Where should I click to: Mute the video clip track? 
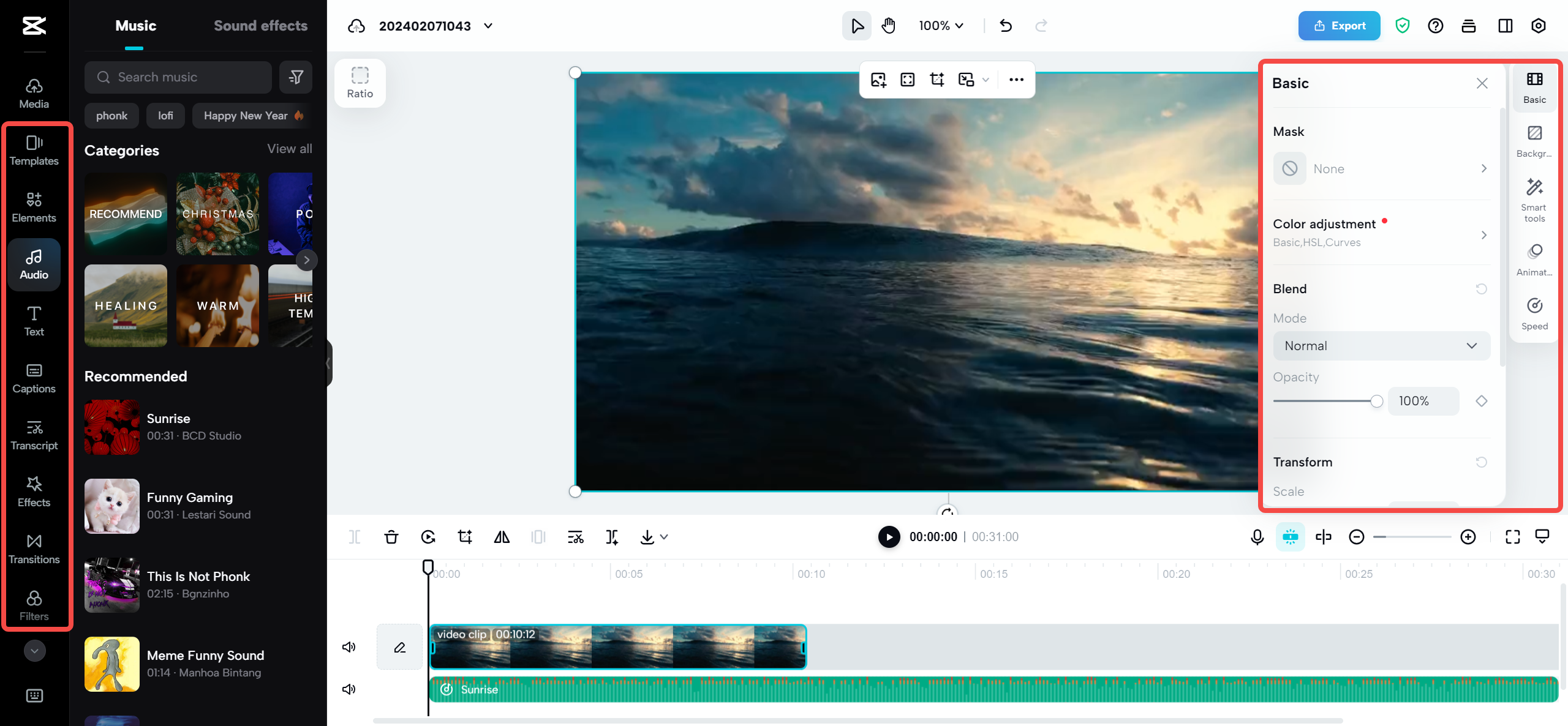pyautogui.click(x=349, y=646)
